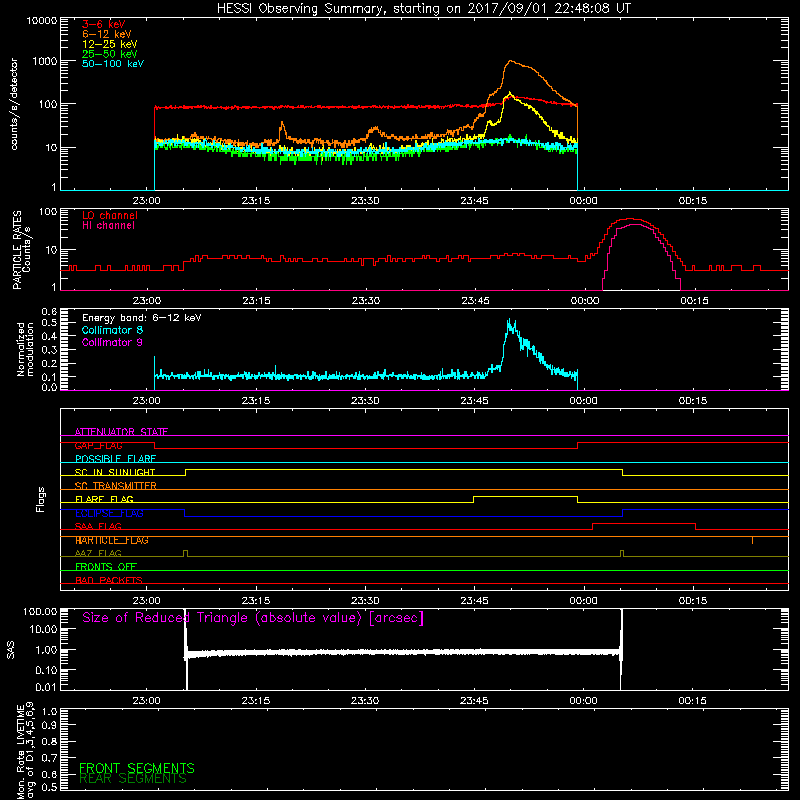The image size is (800, 800).
Task: Select the 6-12 keV legend label in top panel
Action: tap(107, 34)
